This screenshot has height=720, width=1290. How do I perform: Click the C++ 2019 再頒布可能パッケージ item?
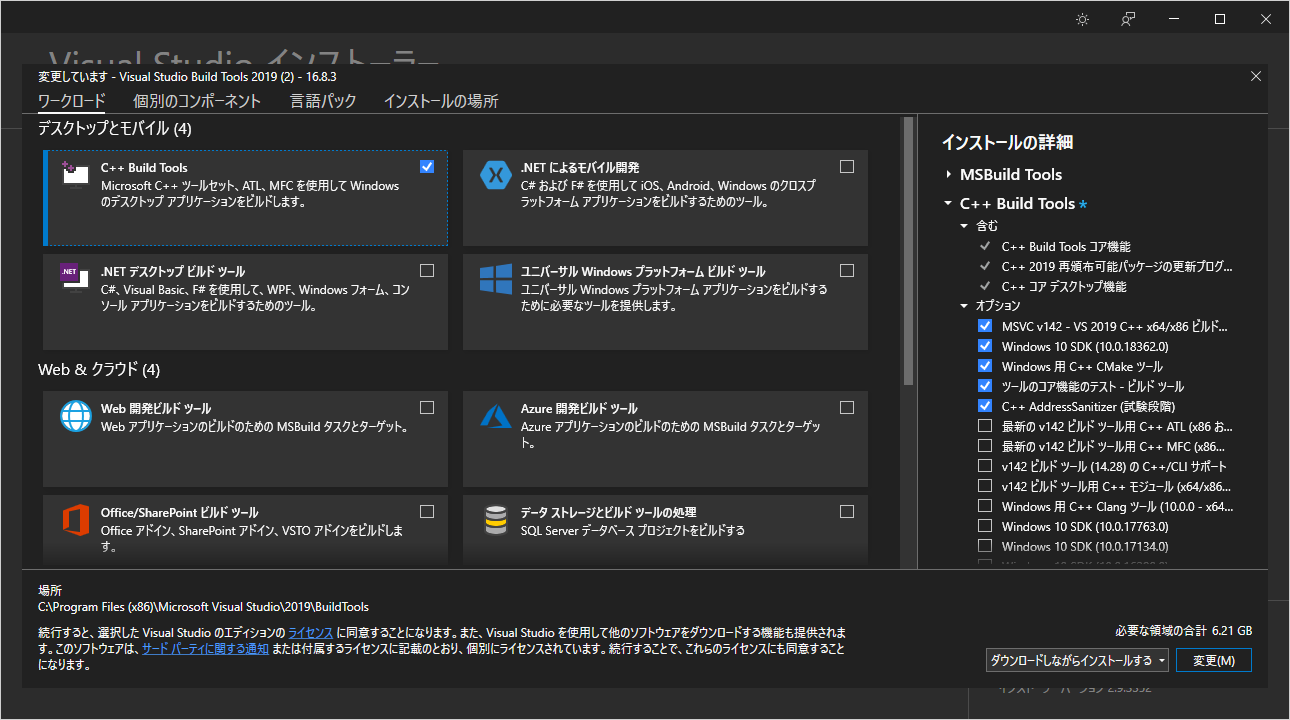click(x=1117, y=266)
